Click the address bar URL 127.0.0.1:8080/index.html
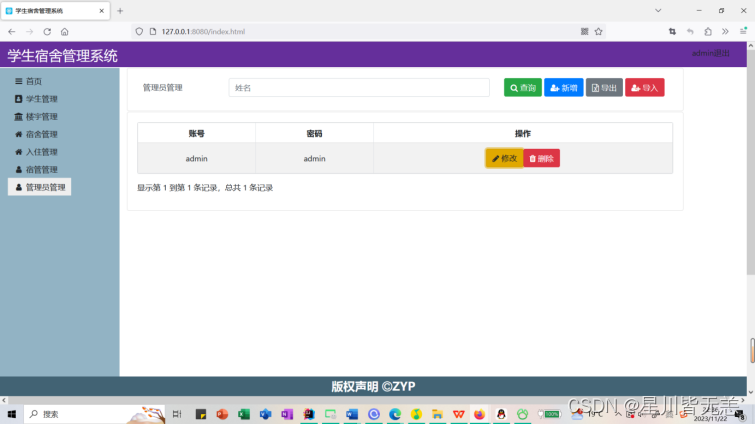The height and width of the screenshot is (425, 755). coord(203,32)
